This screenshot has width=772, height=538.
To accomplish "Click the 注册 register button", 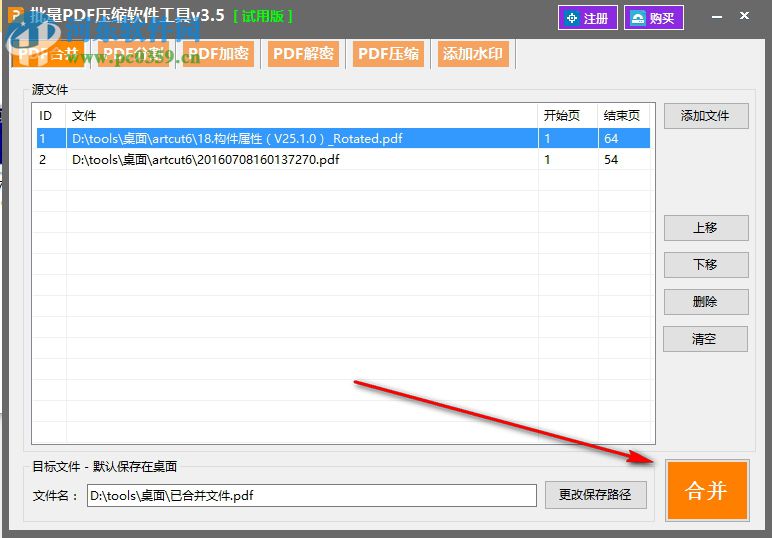I will [588, 18].
